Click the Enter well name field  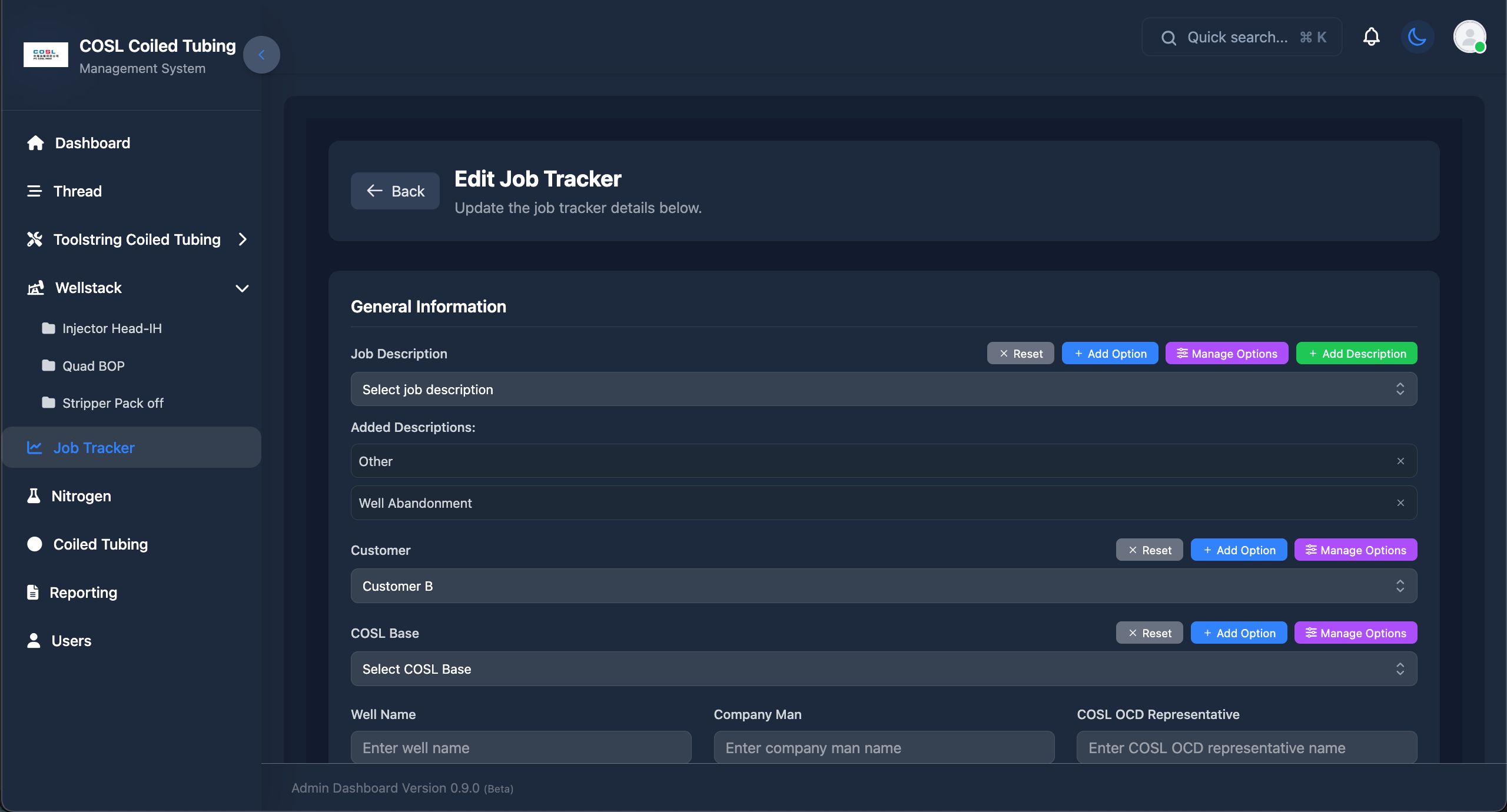(x=520, y=747)
